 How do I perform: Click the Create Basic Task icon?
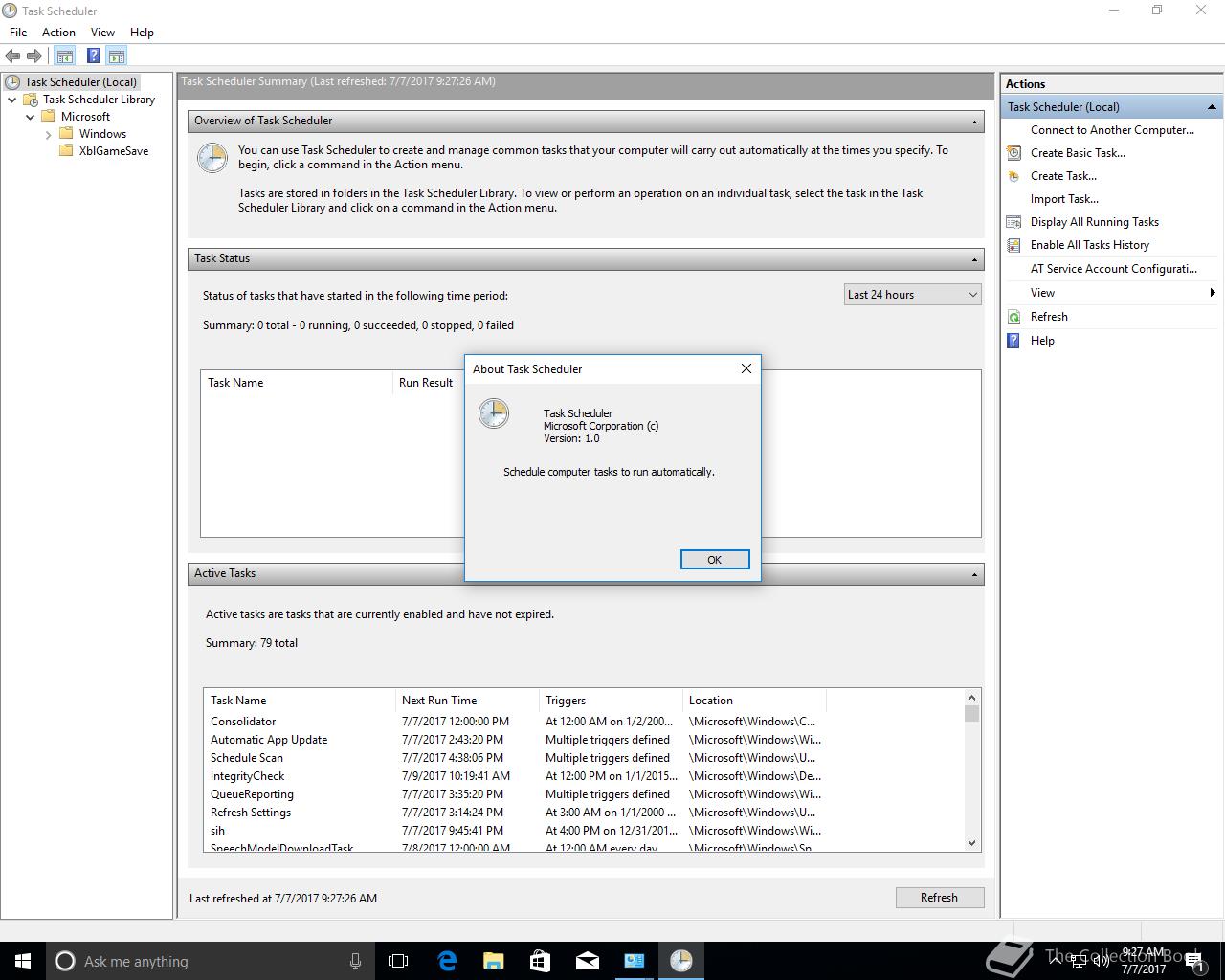click(x=1014, y=153)
